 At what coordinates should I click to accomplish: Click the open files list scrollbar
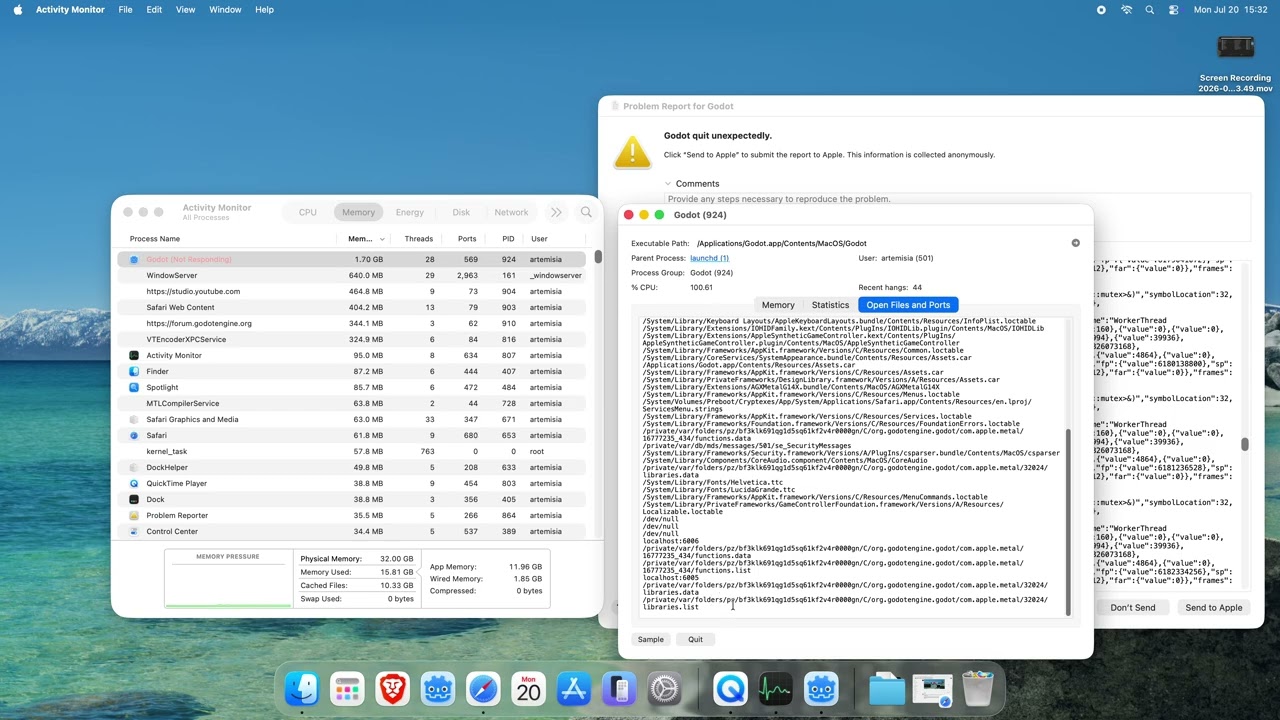tap(1068, 522)
